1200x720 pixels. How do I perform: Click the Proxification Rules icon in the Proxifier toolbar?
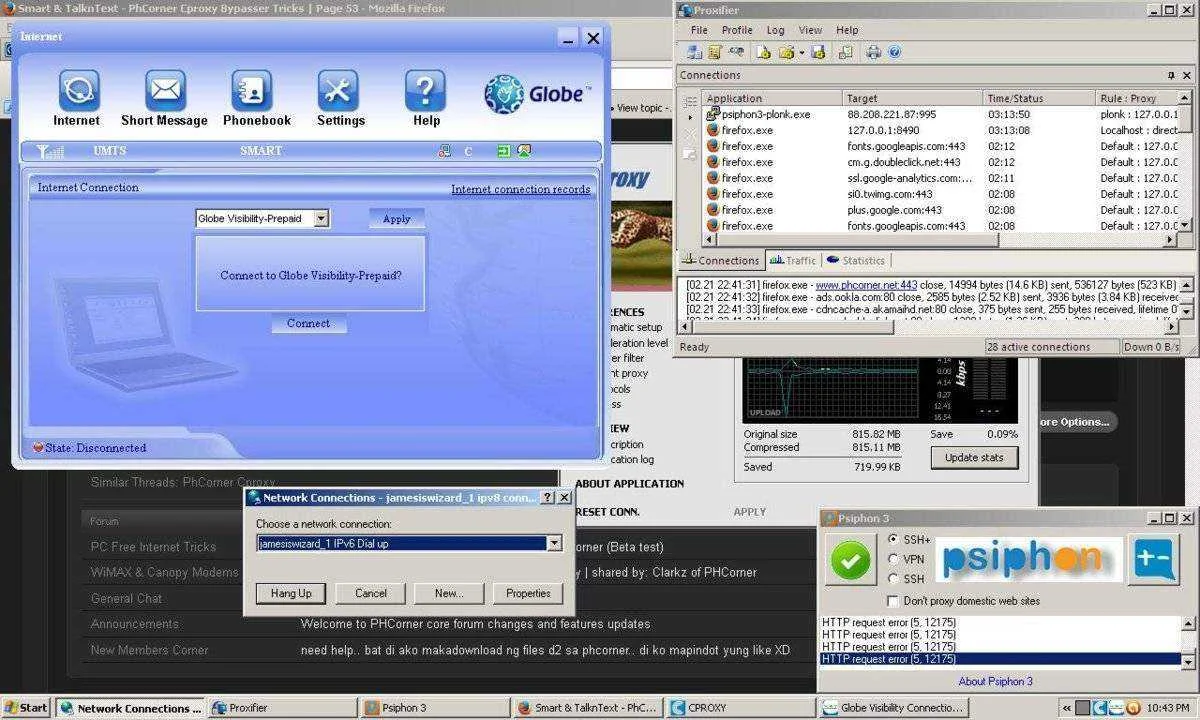[x=715, y=52]
